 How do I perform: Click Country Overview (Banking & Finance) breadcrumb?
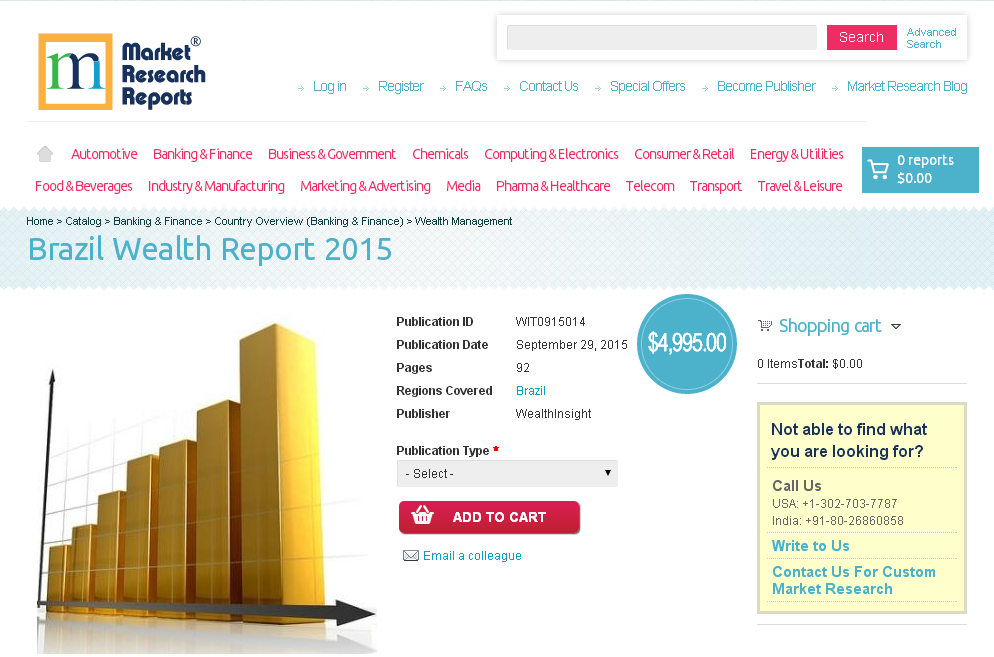[309, 221]
